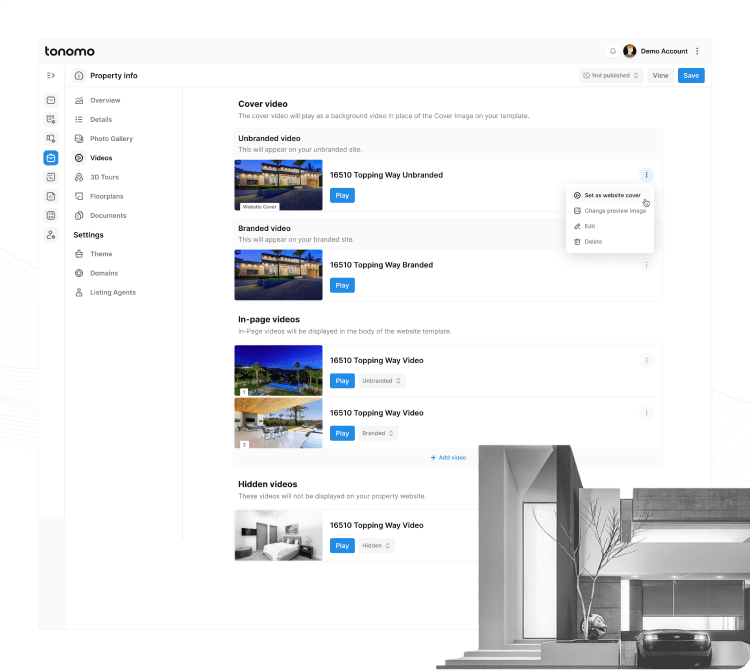Save the property changes
The image size is (750, 670).
[x=690, y=75]
